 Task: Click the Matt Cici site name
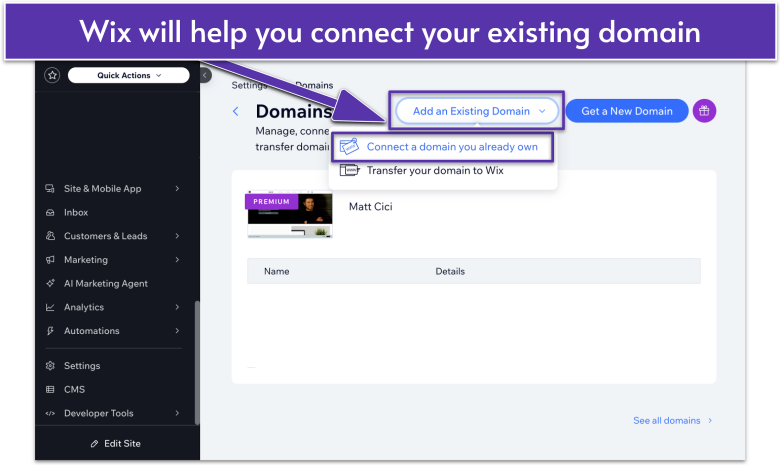371,206
